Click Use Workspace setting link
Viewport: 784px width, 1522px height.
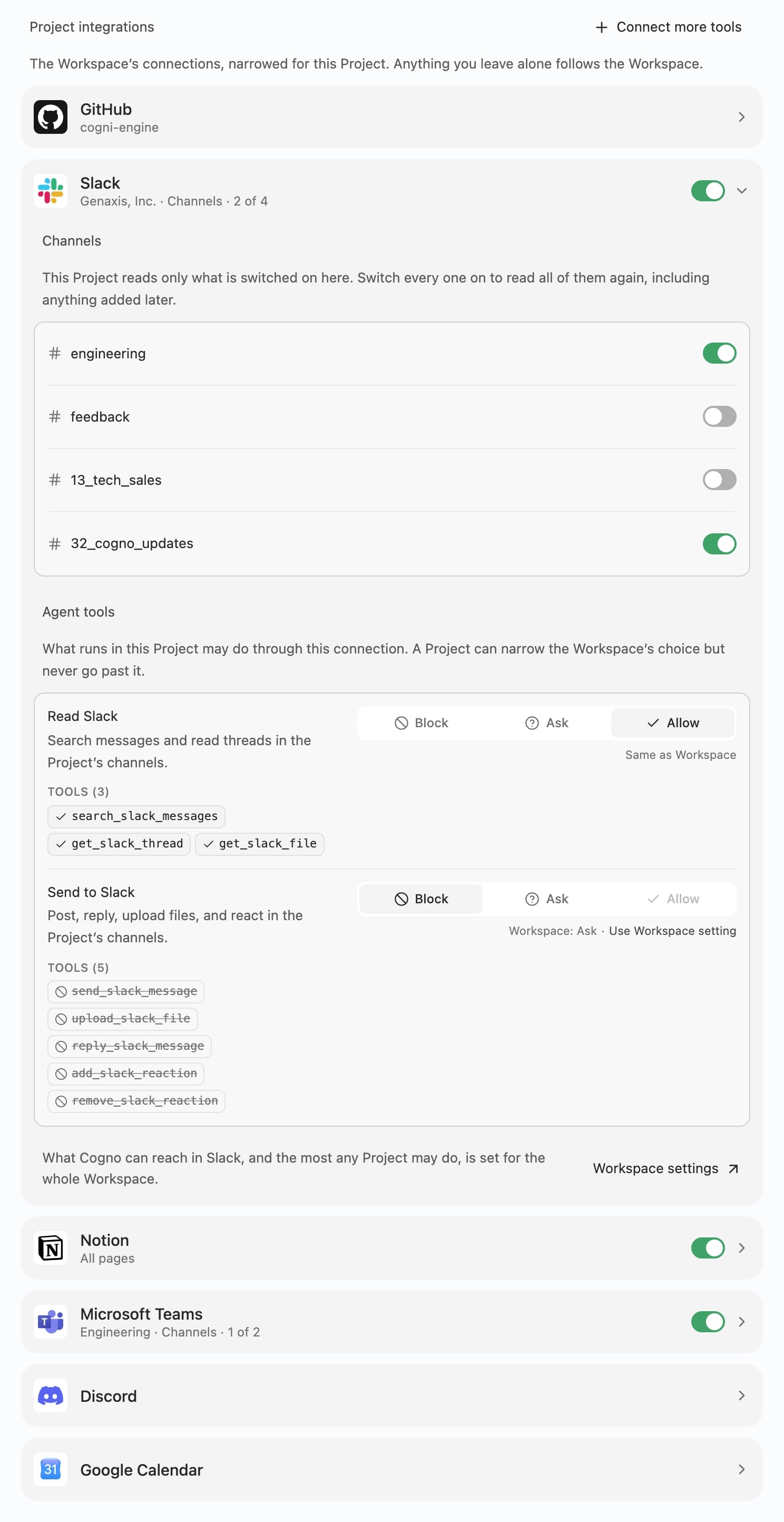pos(672,931)
